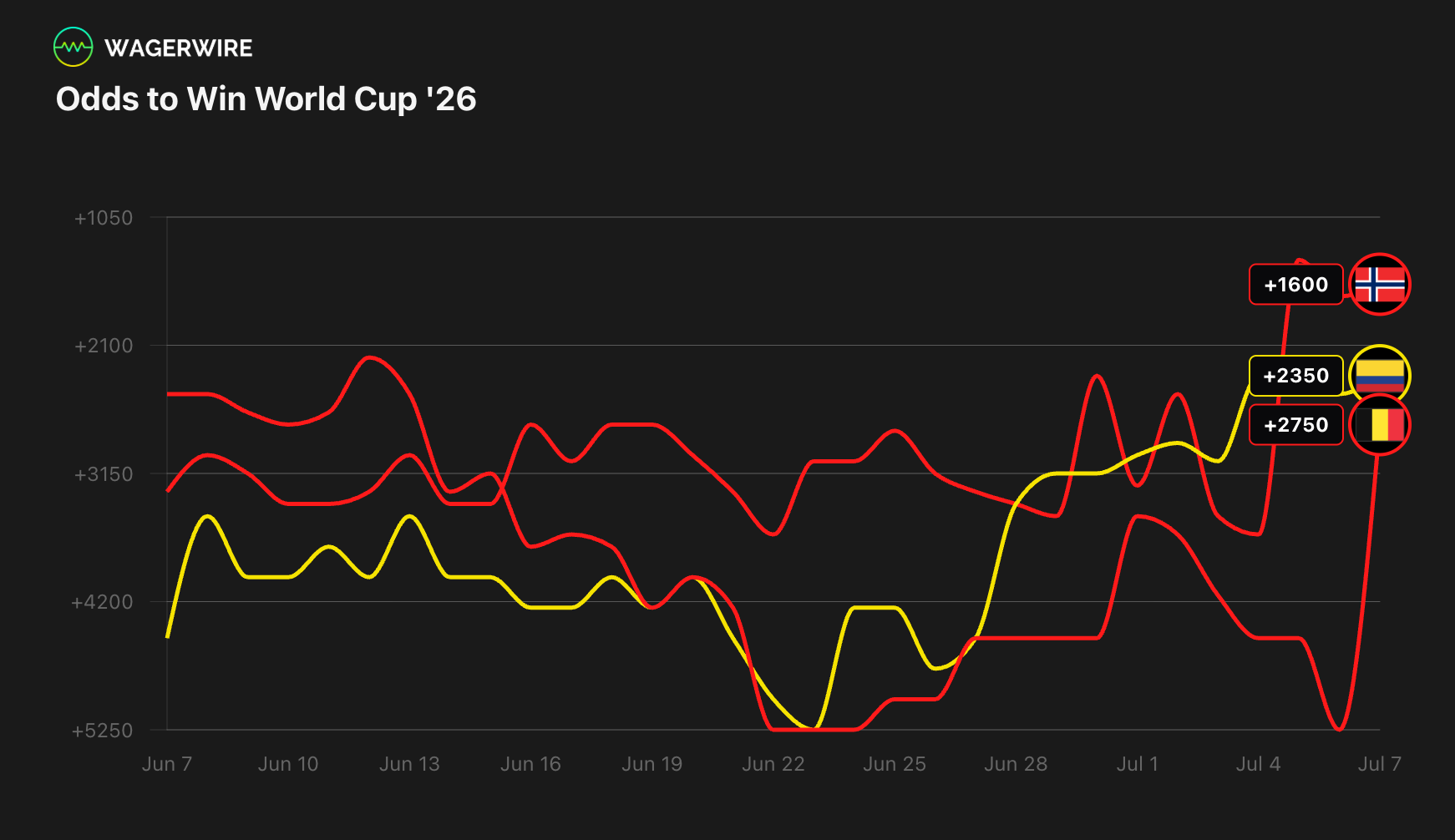Select the Belgium flag icon
This screenshot has height=840, width=1455.
(x=1380, y=425)
